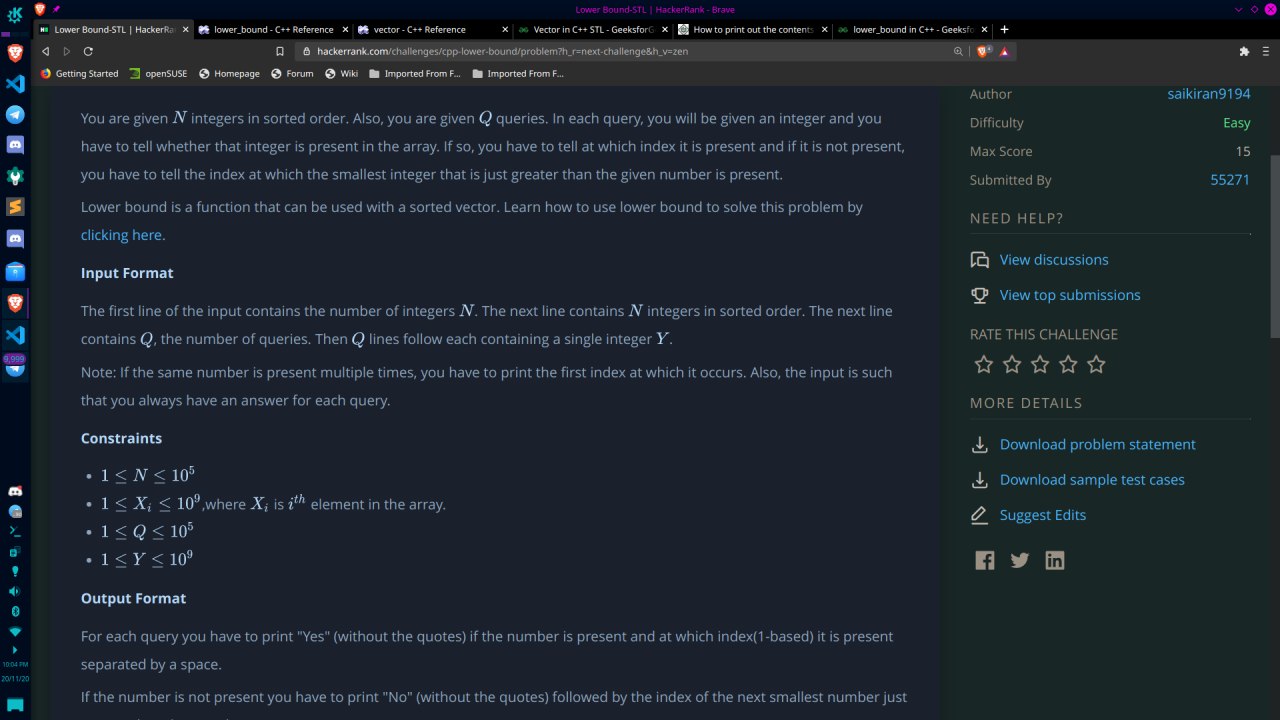This screenshot has width=1280, height=720.
Task: Open Brave Shields lion icon in address bar
Action: [983, 51]
